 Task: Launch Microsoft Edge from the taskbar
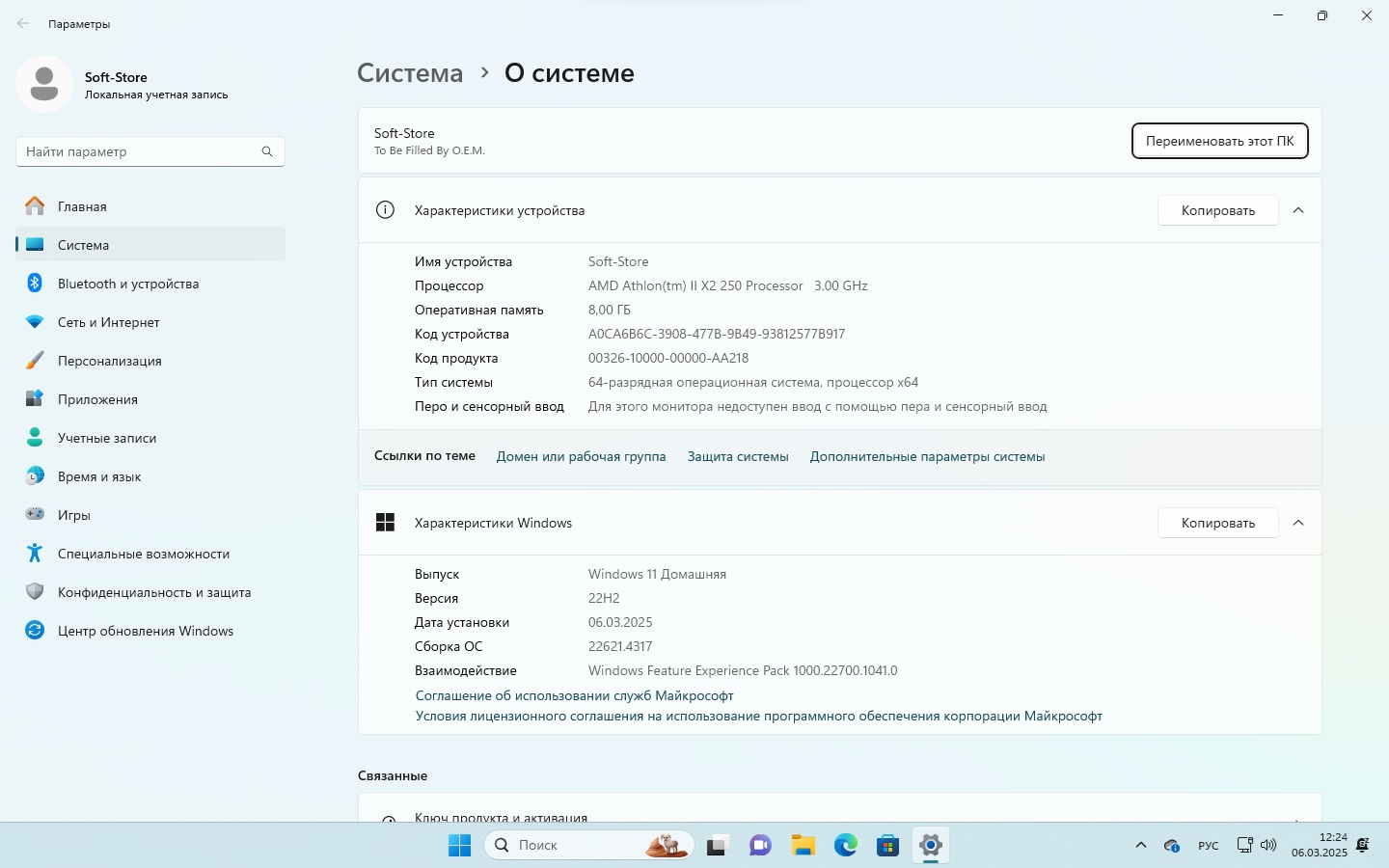(x=846, y=846)
